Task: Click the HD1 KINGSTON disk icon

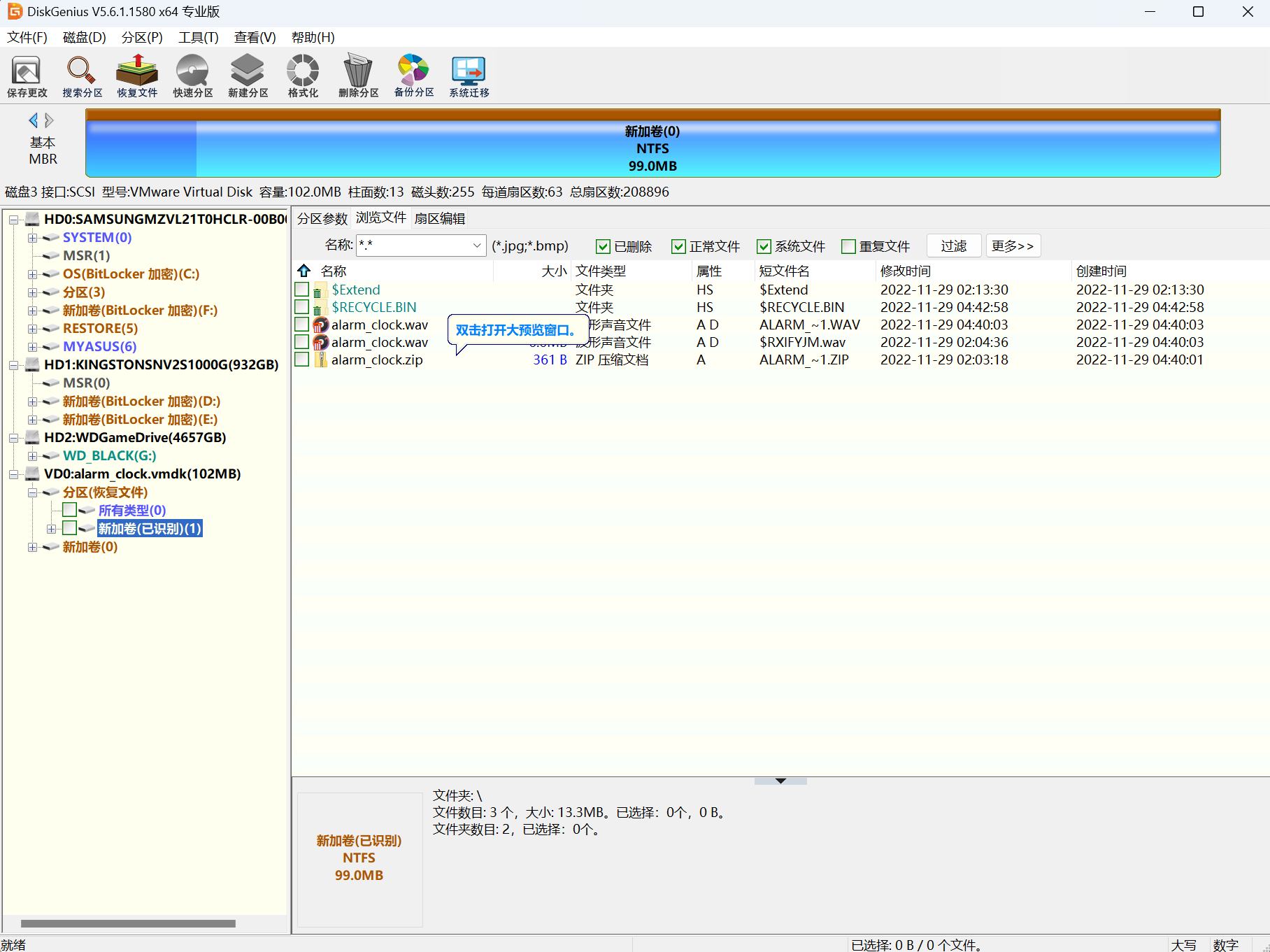Action: (x=32, y=364)
